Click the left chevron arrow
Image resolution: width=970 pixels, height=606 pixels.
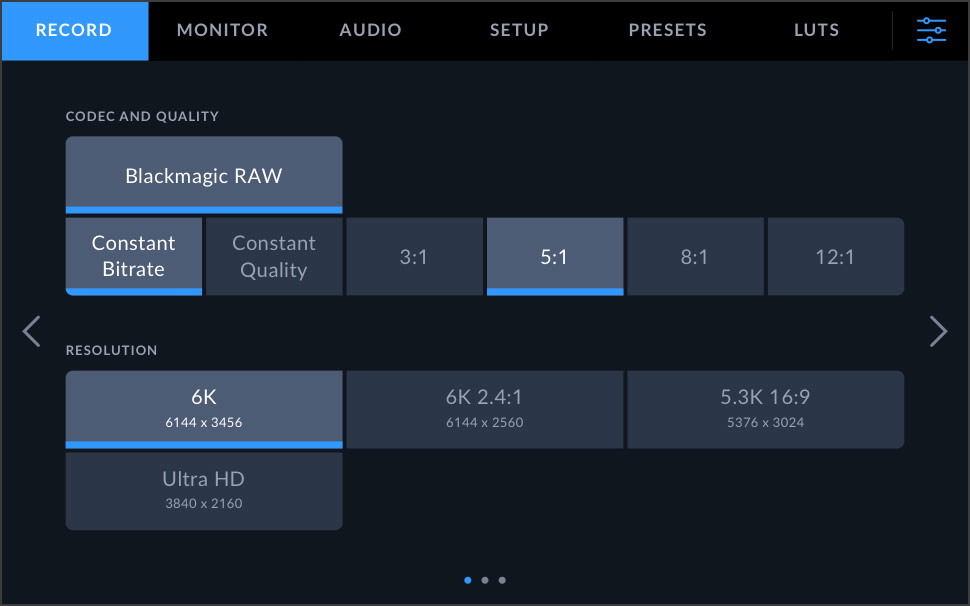click(x=31, y=331)
